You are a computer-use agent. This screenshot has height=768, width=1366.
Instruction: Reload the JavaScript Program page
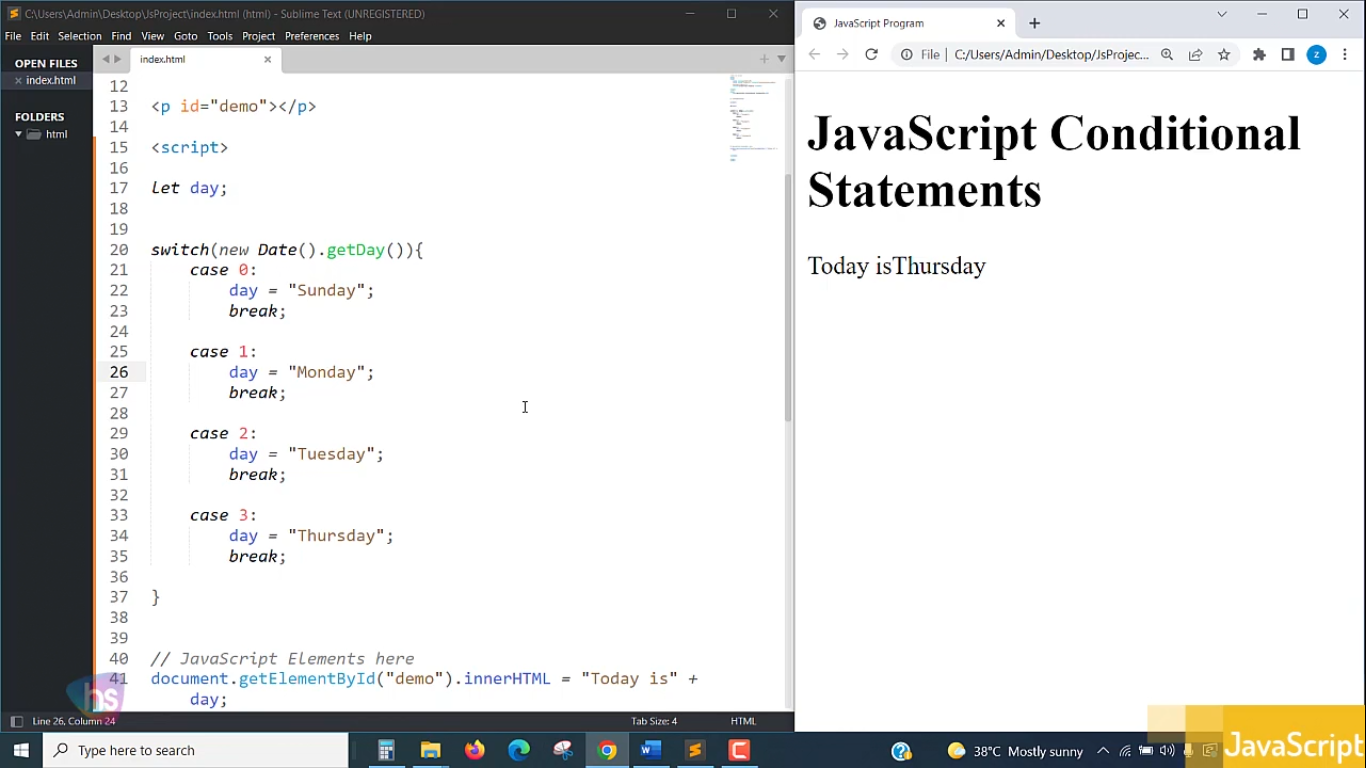pyautogui.click(x=871, y=55)
